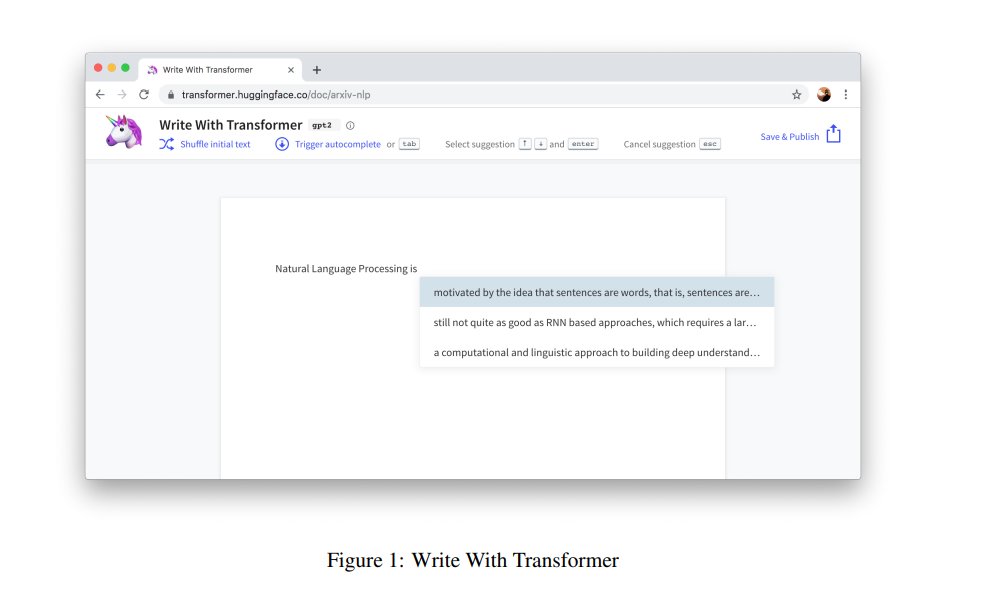Reload the page with the refresh icon

144,94
